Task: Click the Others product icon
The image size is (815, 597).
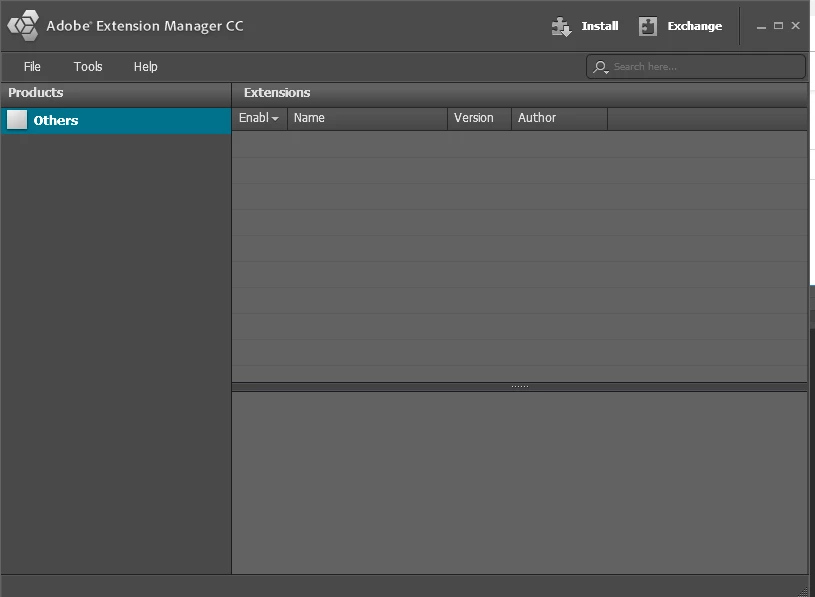Action: pyautogui.click(x=17, y=120)
